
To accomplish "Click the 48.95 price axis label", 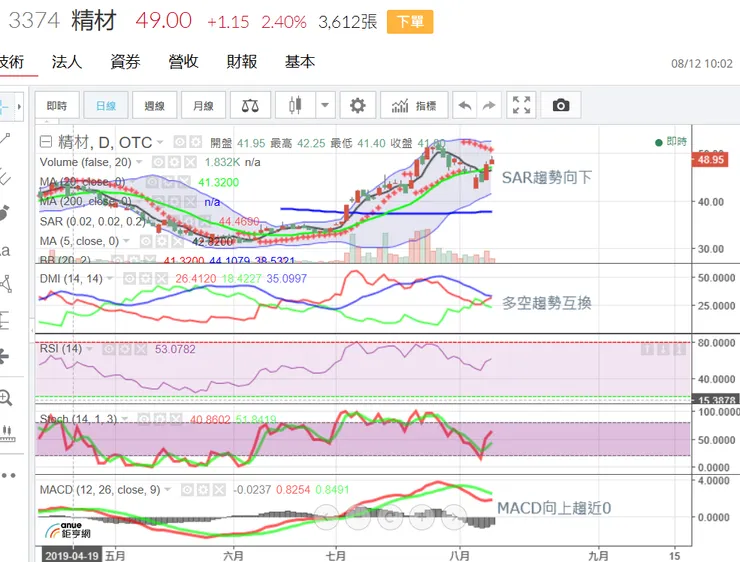I will pyautogui.click(x=710, y=159).
